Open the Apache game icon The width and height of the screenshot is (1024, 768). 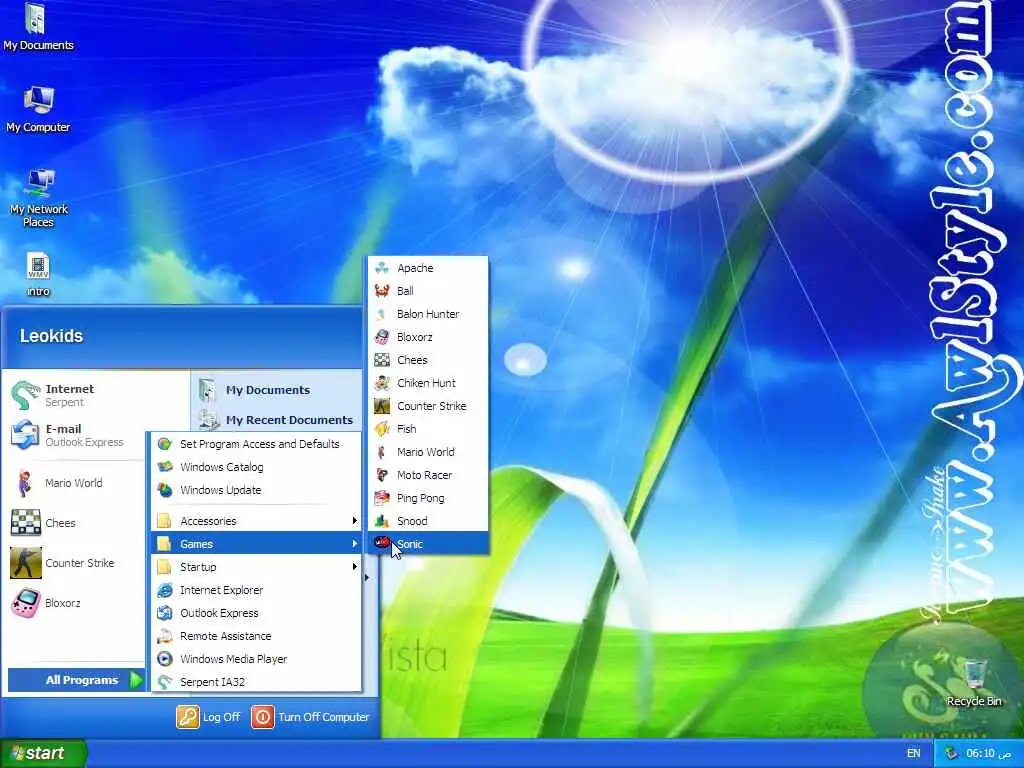(382, 268)
